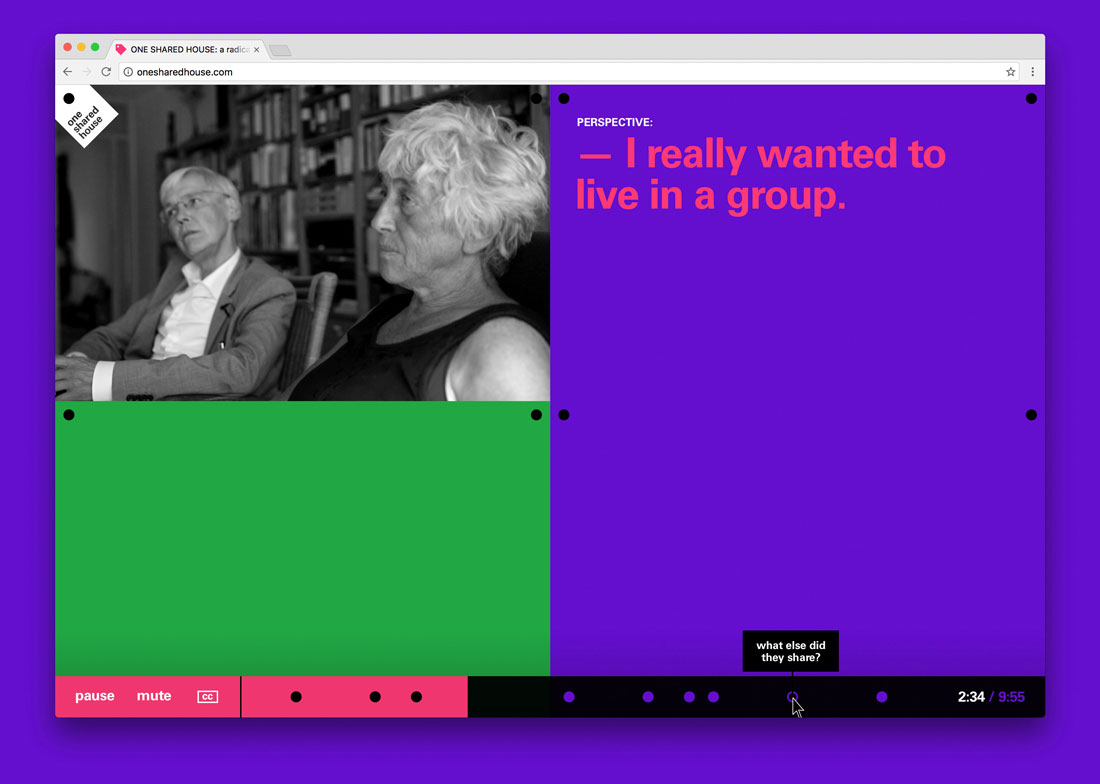Reload the page with refresh icon

(106, 72)
